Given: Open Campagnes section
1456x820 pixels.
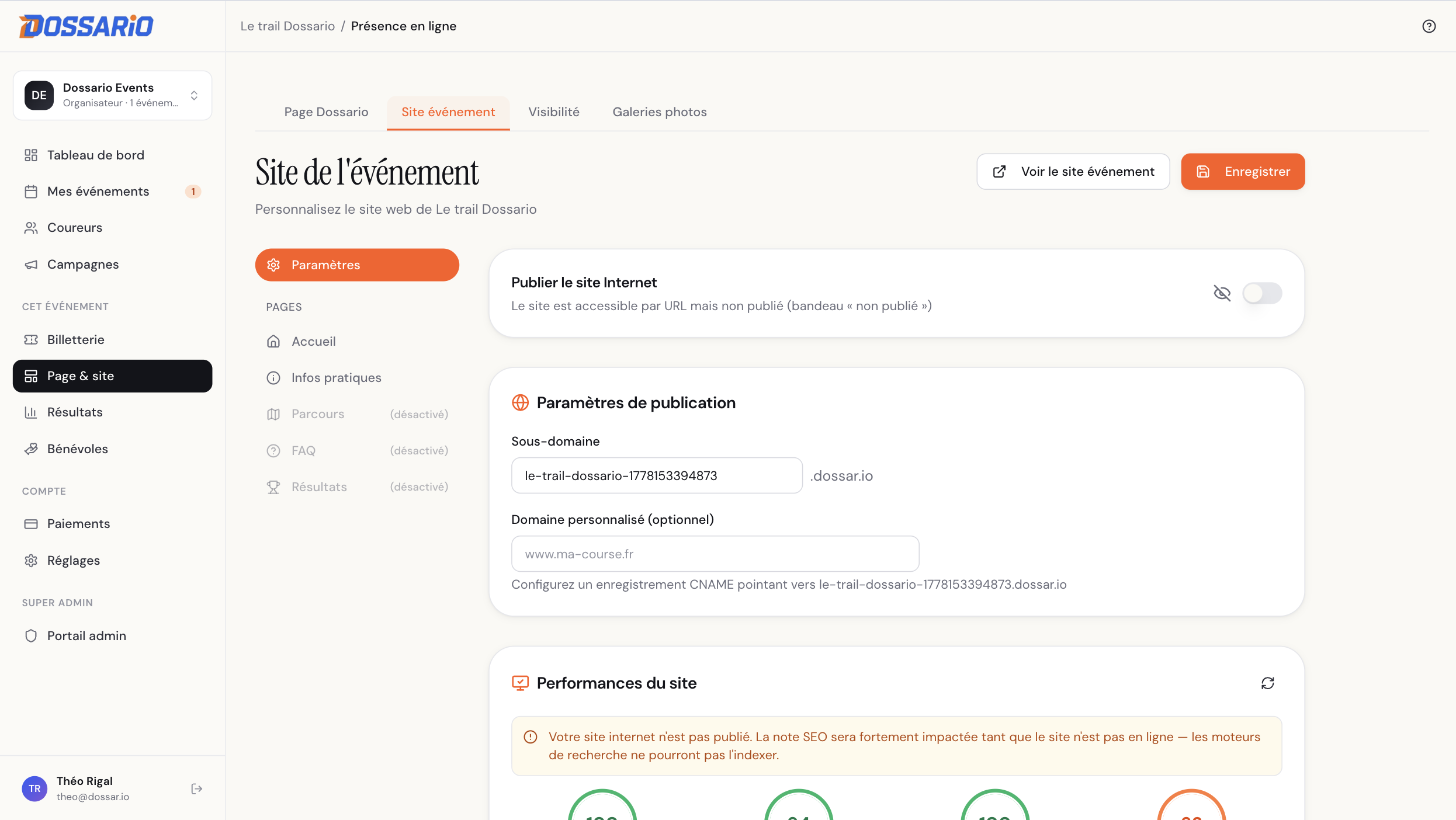Looking at the screenshot, I should point(112,265).
